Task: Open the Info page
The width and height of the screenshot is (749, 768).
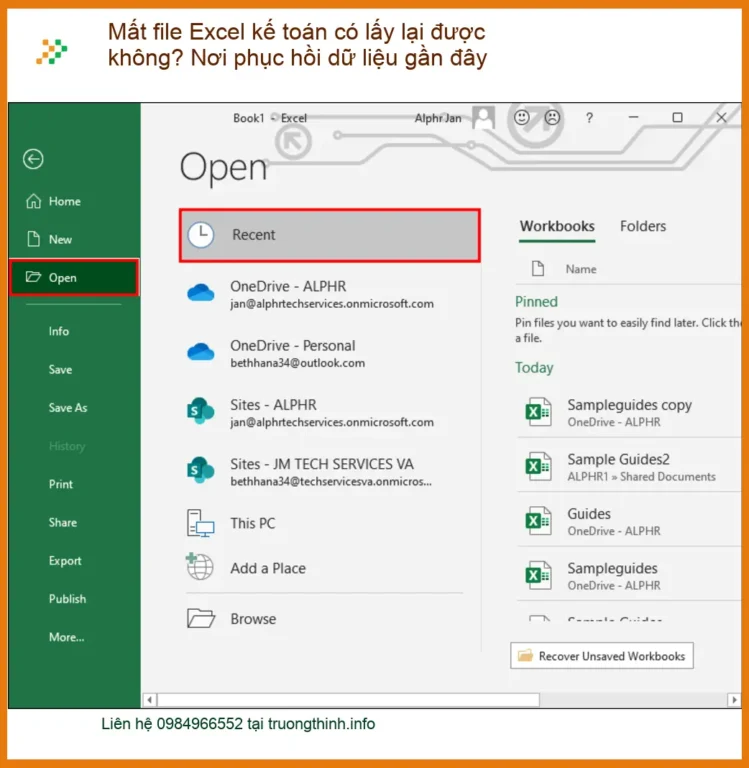Action: coord(59,332)
